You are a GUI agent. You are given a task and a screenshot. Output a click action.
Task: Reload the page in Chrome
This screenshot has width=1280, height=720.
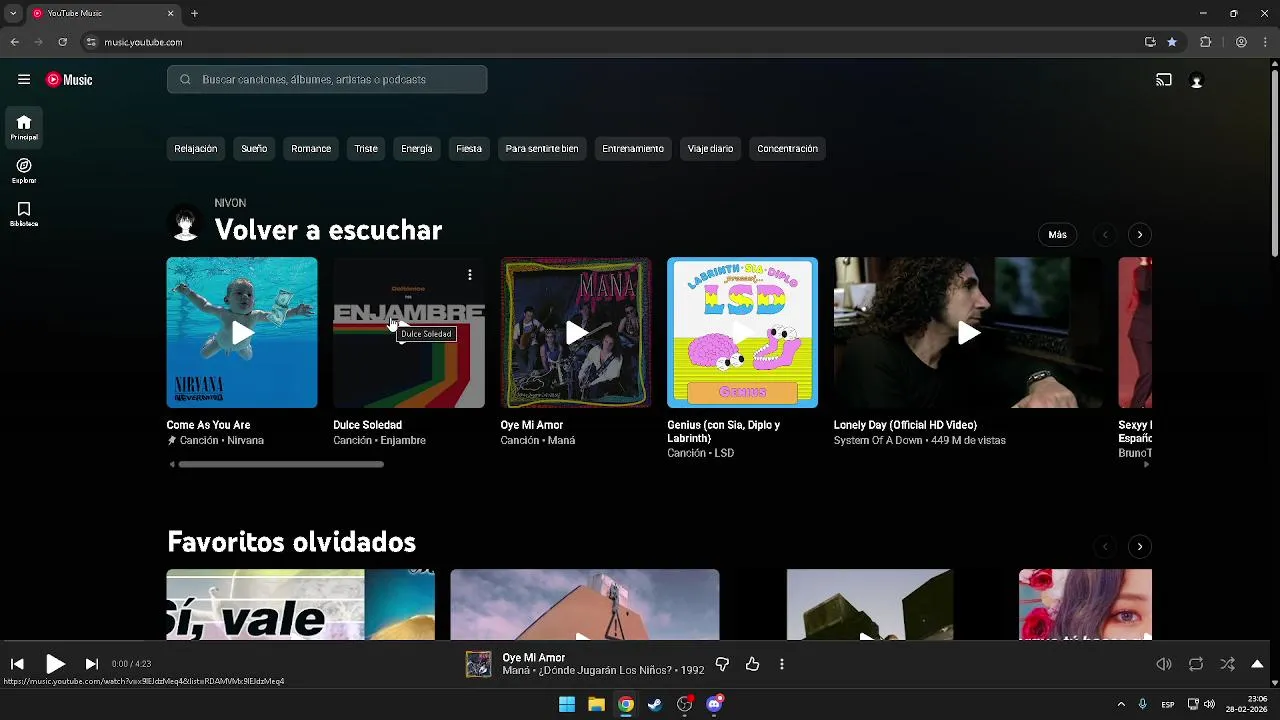click(x=62, y=42)
